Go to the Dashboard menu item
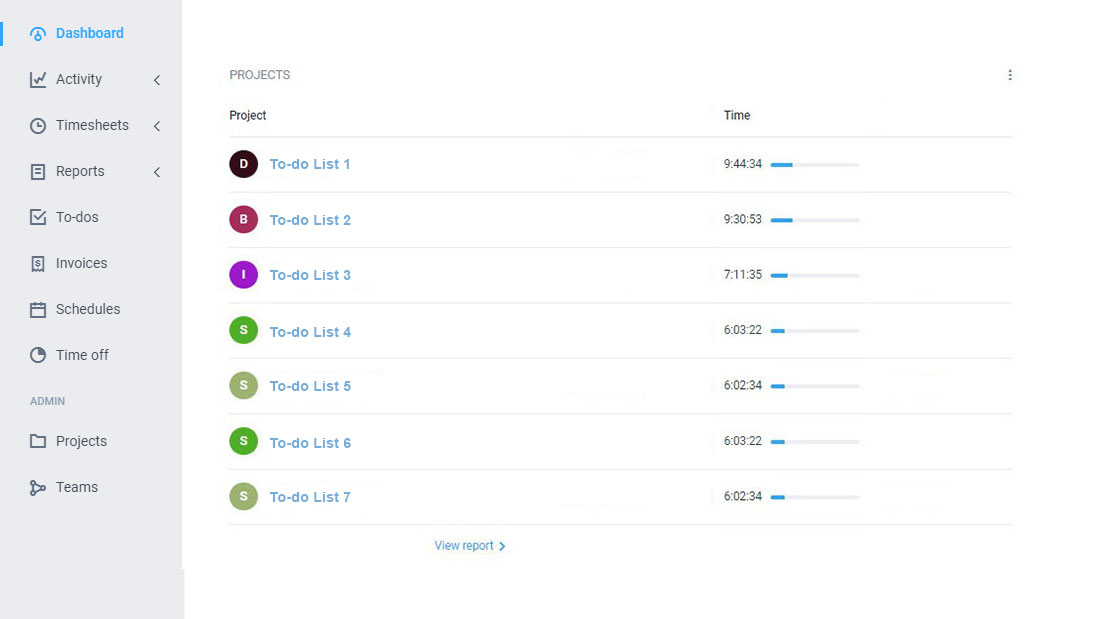This screenshot has height=619, width=1100. [91, 34]
